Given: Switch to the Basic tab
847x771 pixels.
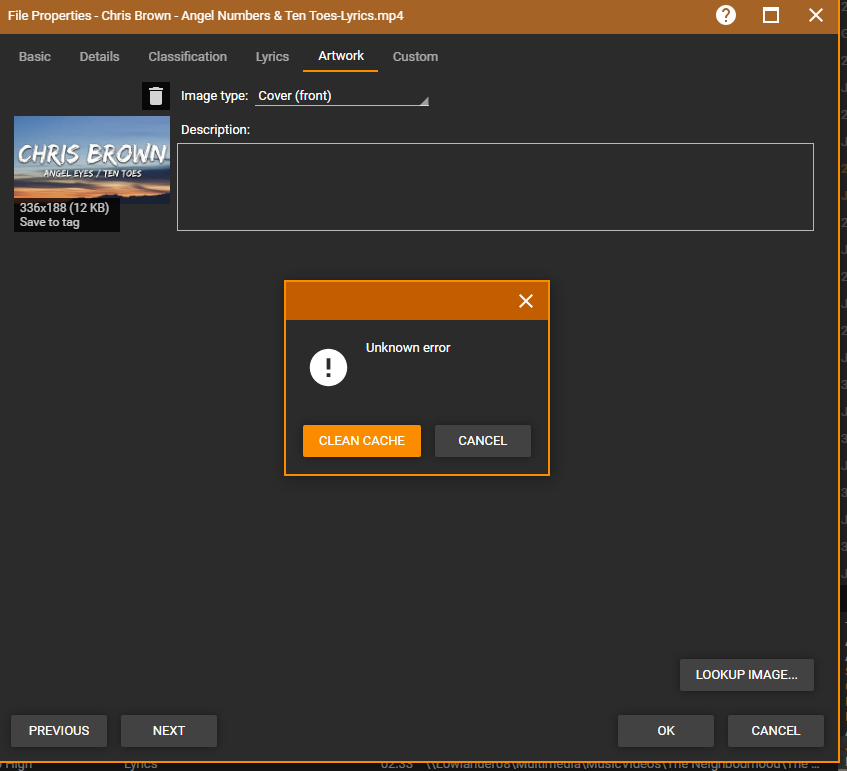Looking at the screenshot, I should pos(35,57).
